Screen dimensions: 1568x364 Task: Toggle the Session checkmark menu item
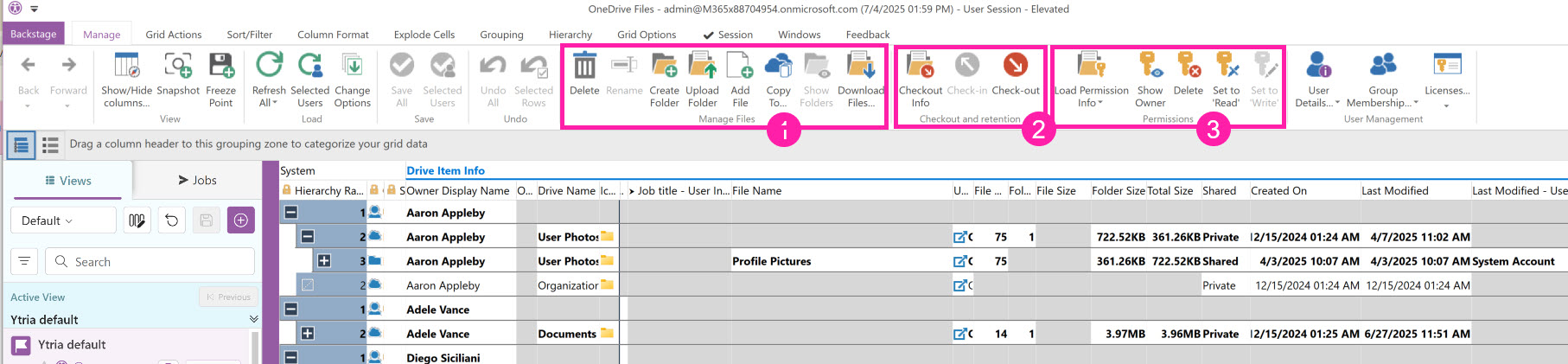tap(728, 35)
